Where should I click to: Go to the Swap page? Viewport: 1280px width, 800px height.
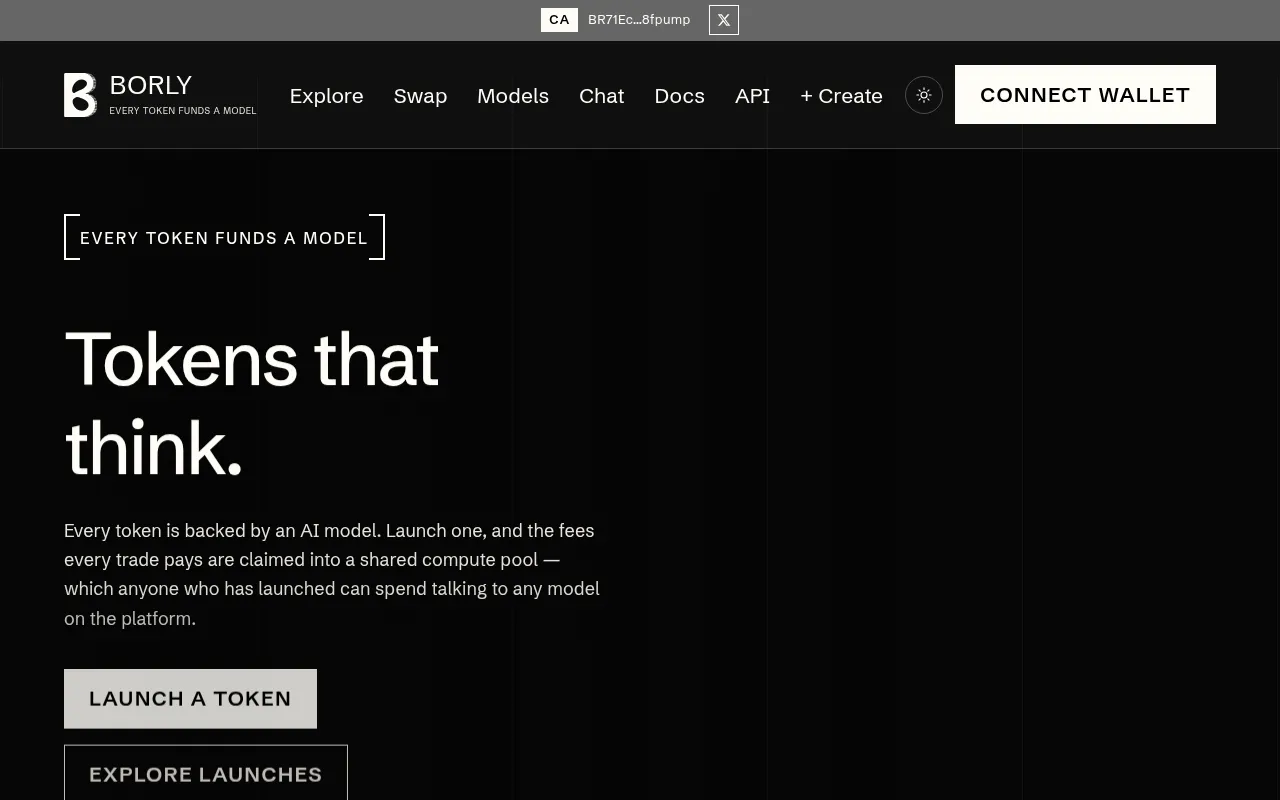coord(420,96)
